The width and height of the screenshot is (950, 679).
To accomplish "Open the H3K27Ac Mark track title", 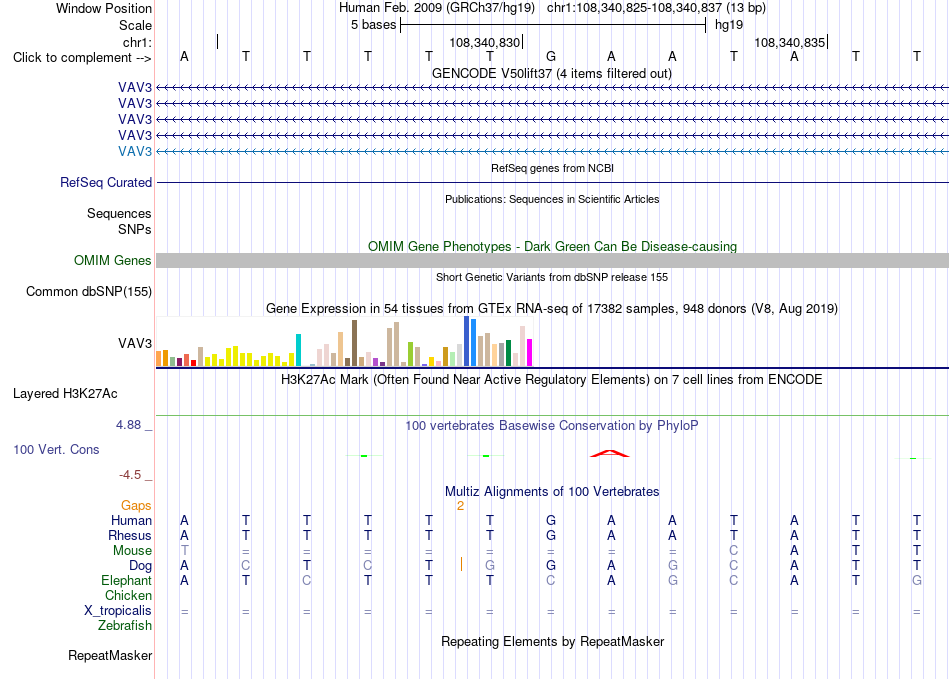I will (552, 380).
